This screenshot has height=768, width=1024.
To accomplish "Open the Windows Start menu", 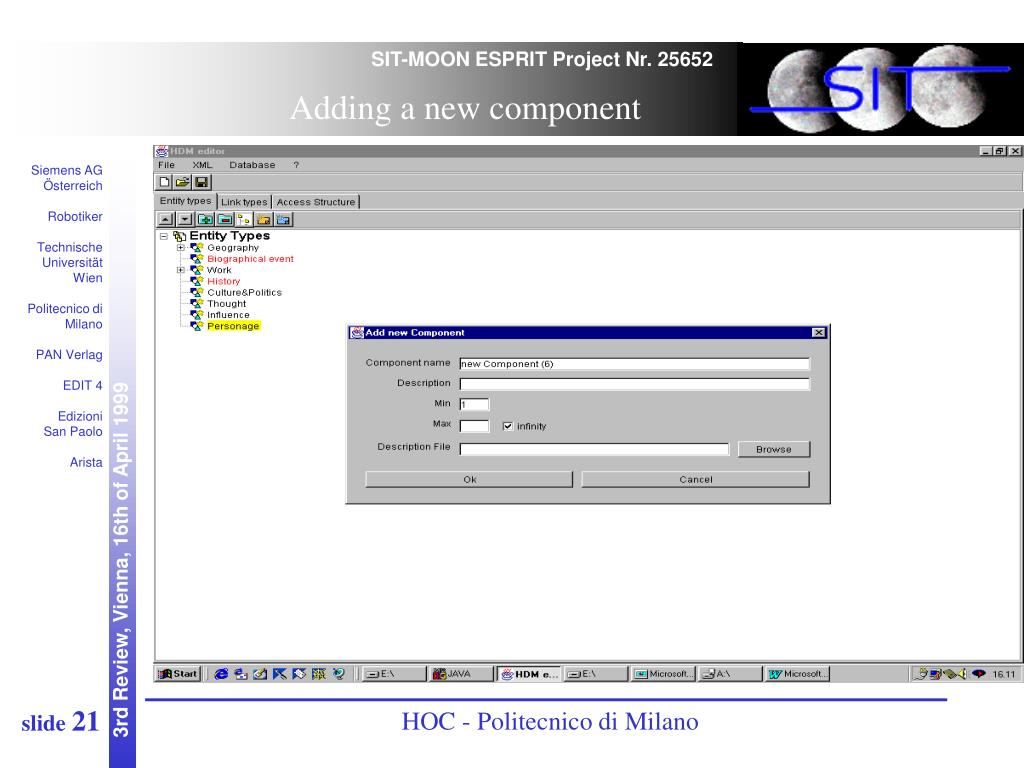I will pyautogui.click(x=178, y=674).
